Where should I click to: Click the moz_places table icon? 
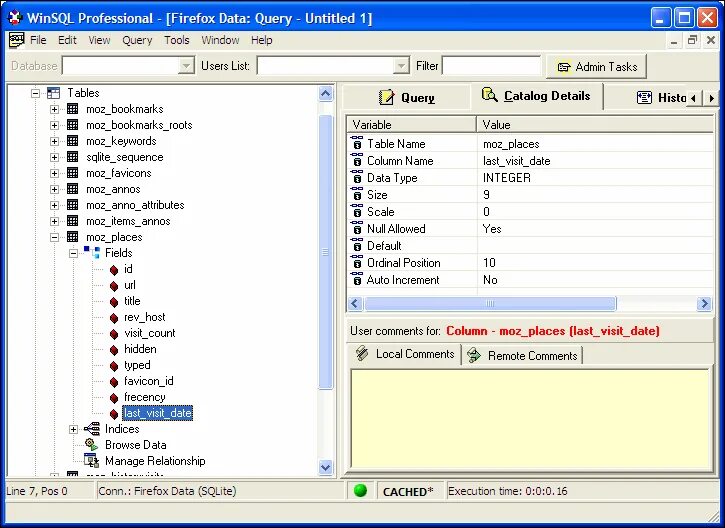(73, 237)
